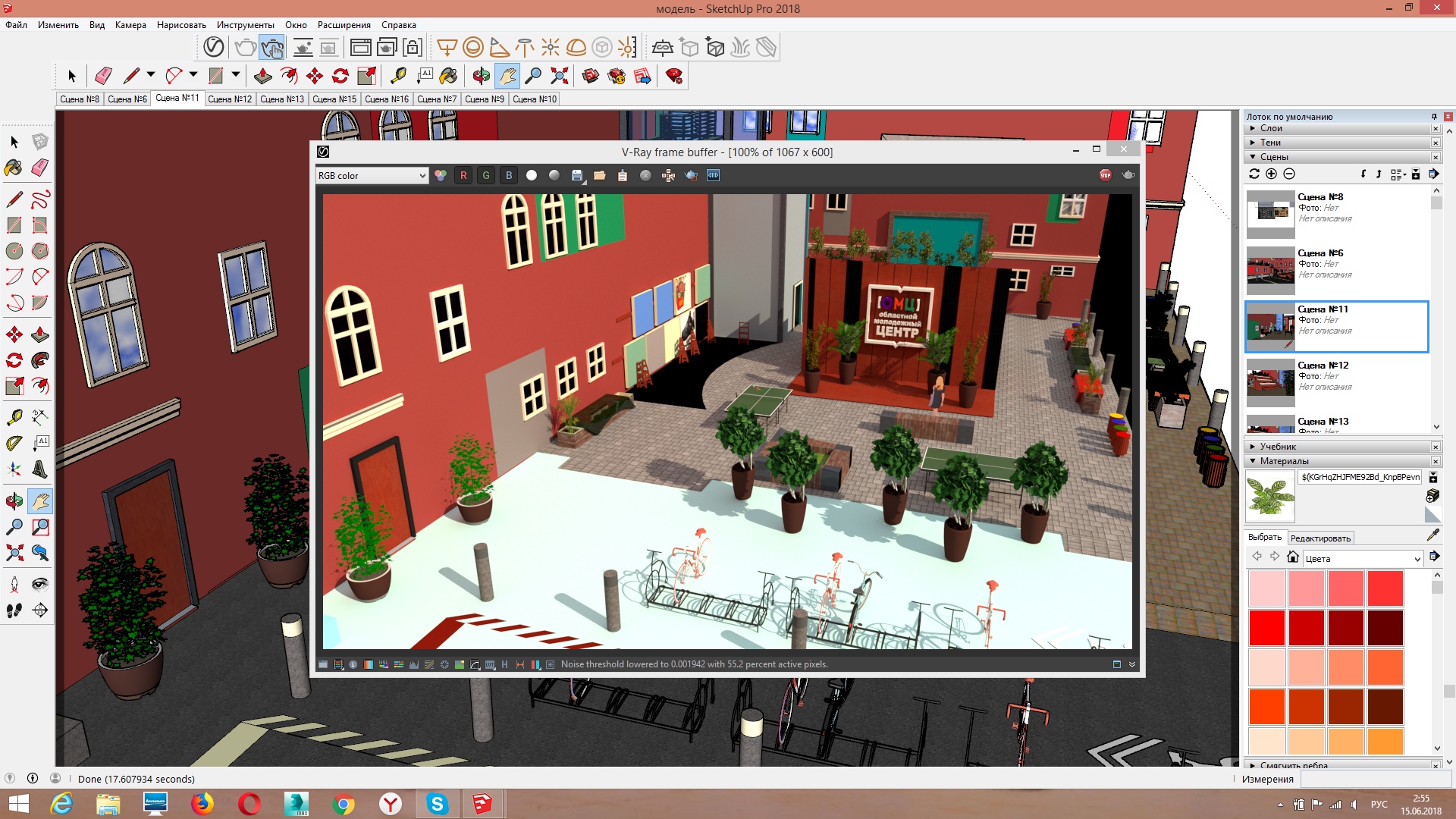Select the Orbit tool in top toolbar
1456x819 pixels.
(x=481, y=76)
